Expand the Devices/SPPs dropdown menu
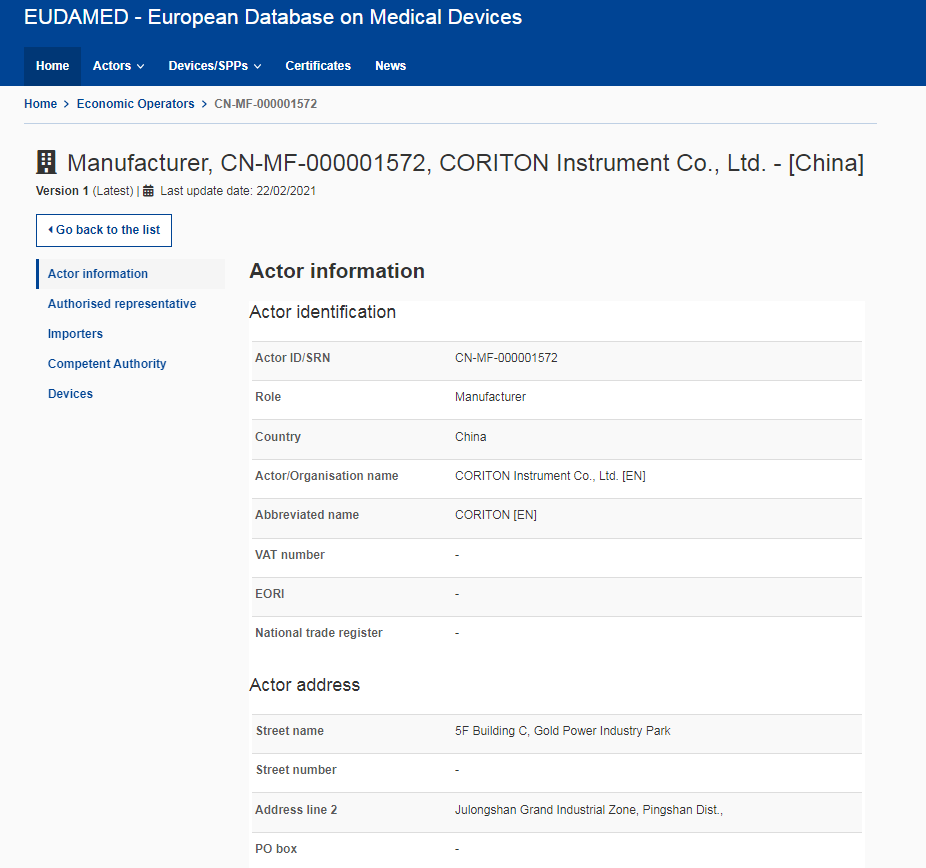Viewport: 926px width, 868px height. pos(215,66)
